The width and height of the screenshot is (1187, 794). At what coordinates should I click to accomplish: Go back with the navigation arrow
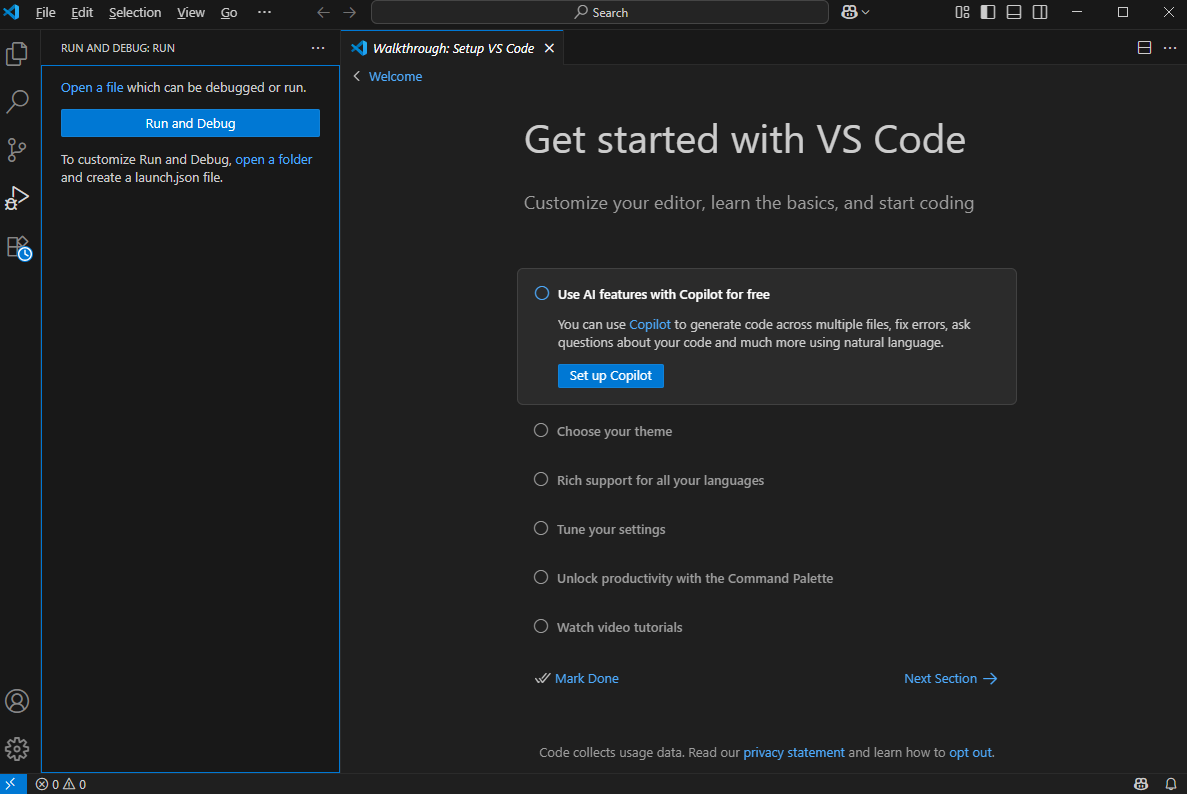pyautogui.click(x=323, y=12)
